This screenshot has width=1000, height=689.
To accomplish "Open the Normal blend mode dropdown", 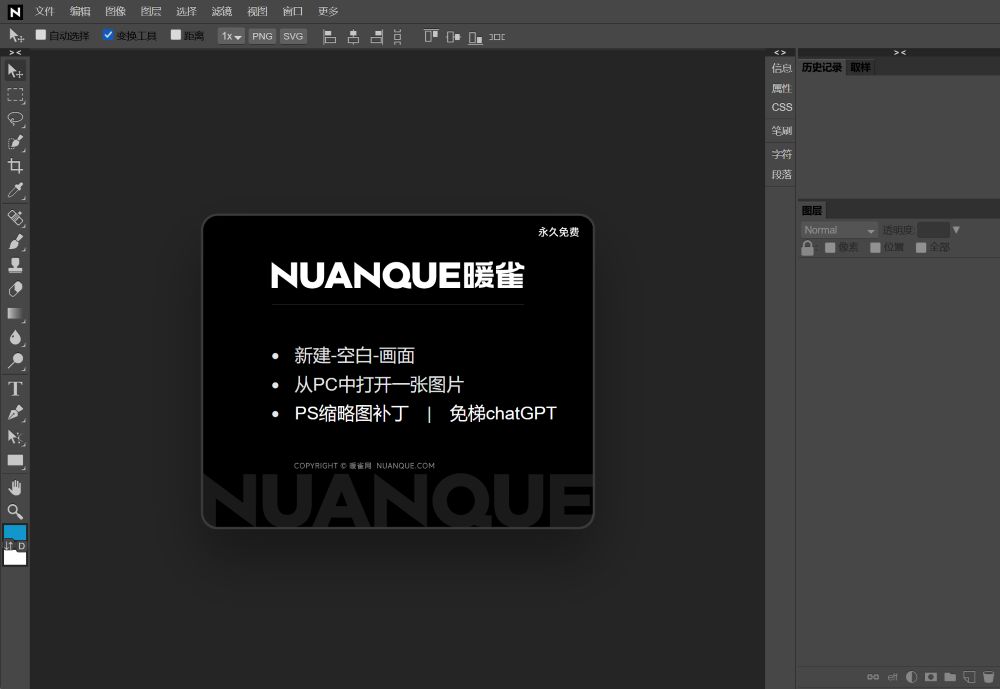I will pyautogui.click(x=839, y=230).
